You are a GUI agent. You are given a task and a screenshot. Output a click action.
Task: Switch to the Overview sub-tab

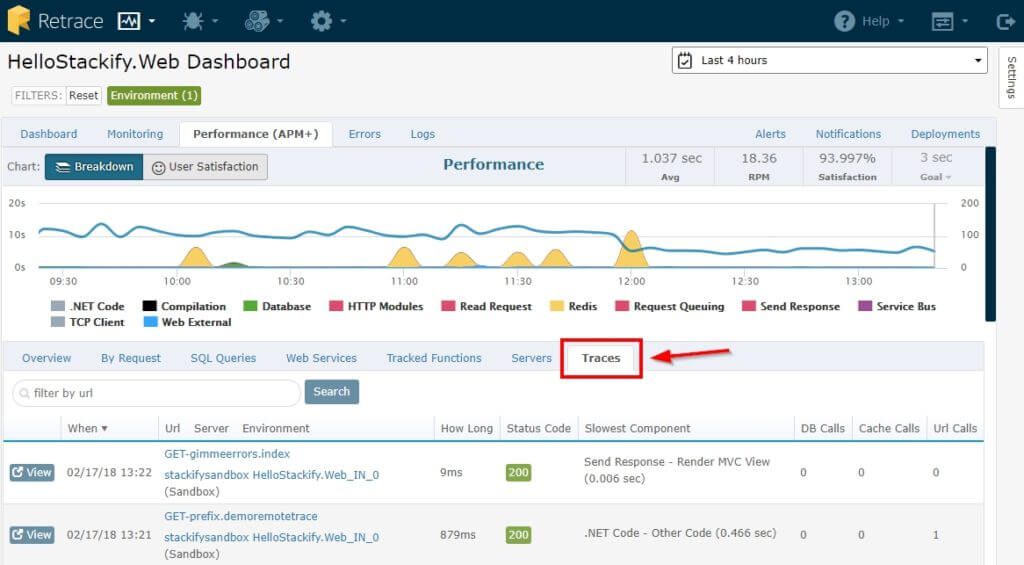tap(46, 358)
